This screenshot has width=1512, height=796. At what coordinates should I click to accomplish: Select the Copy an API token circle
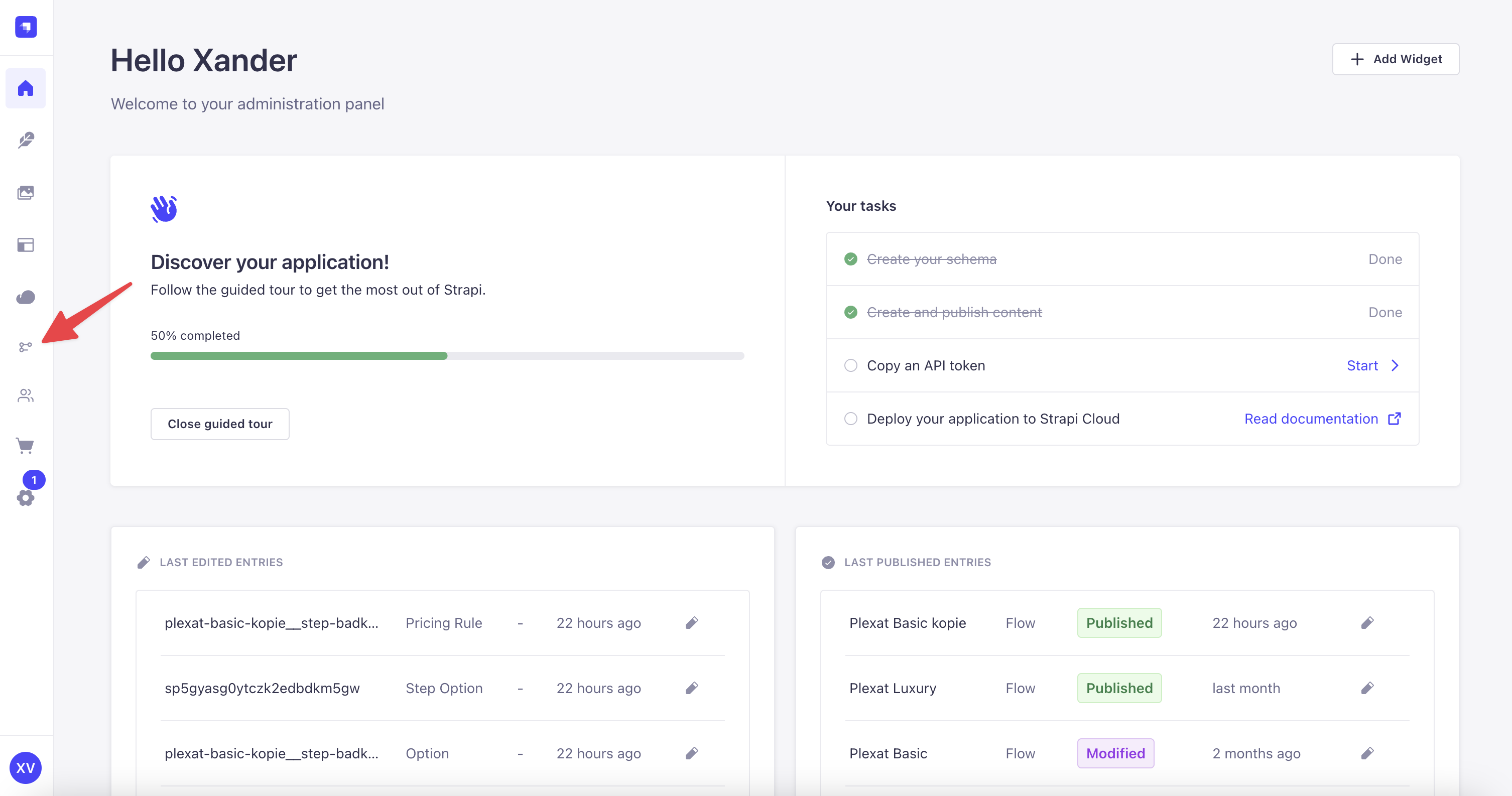850,365
